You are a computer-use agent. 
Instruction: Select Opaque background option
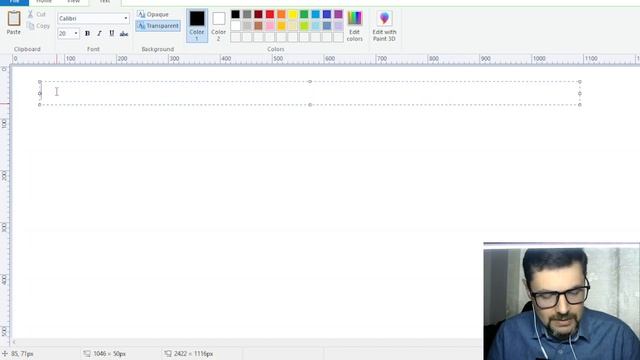(x=153, y=14)
